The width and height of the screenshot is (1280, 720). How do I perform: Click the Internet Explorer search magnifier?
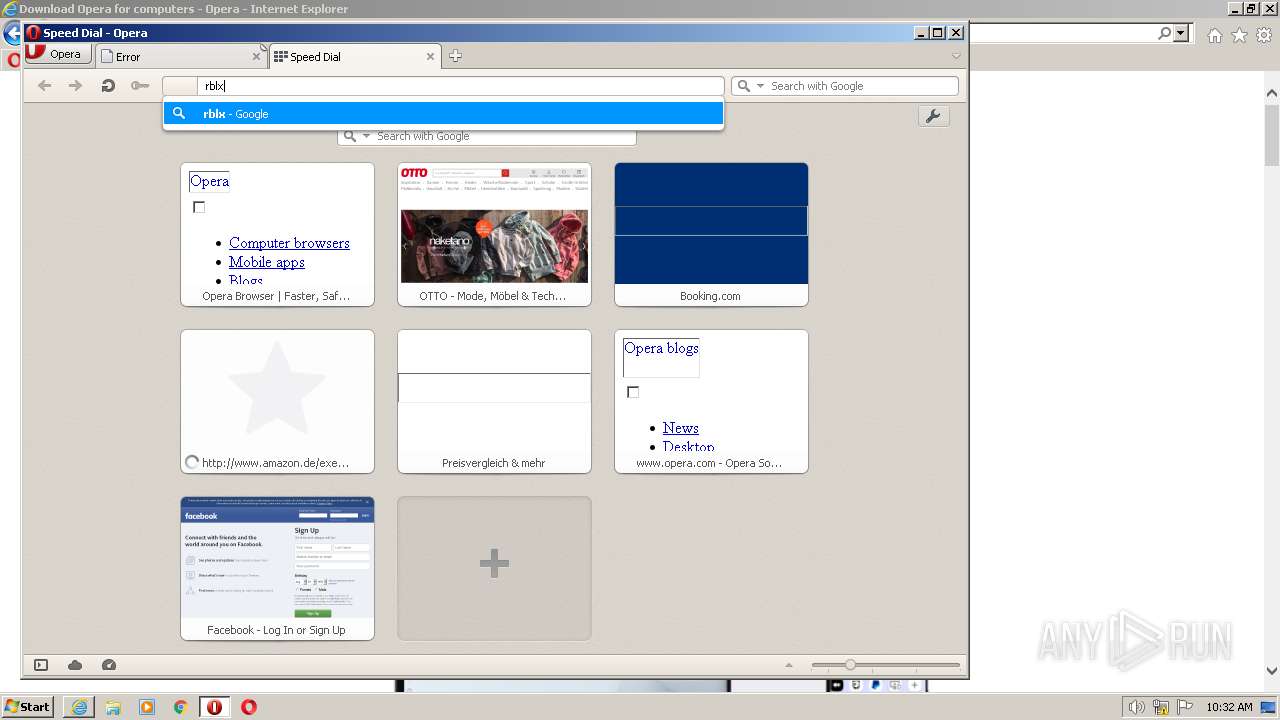(1165, 33)
